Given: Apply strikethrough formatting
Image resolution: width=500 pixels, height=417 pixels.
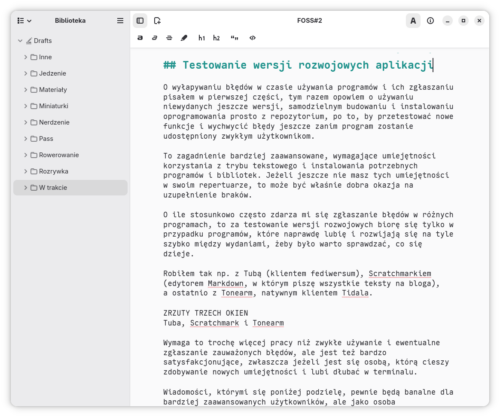Looking at the screenshot, I should click(169, 38).
